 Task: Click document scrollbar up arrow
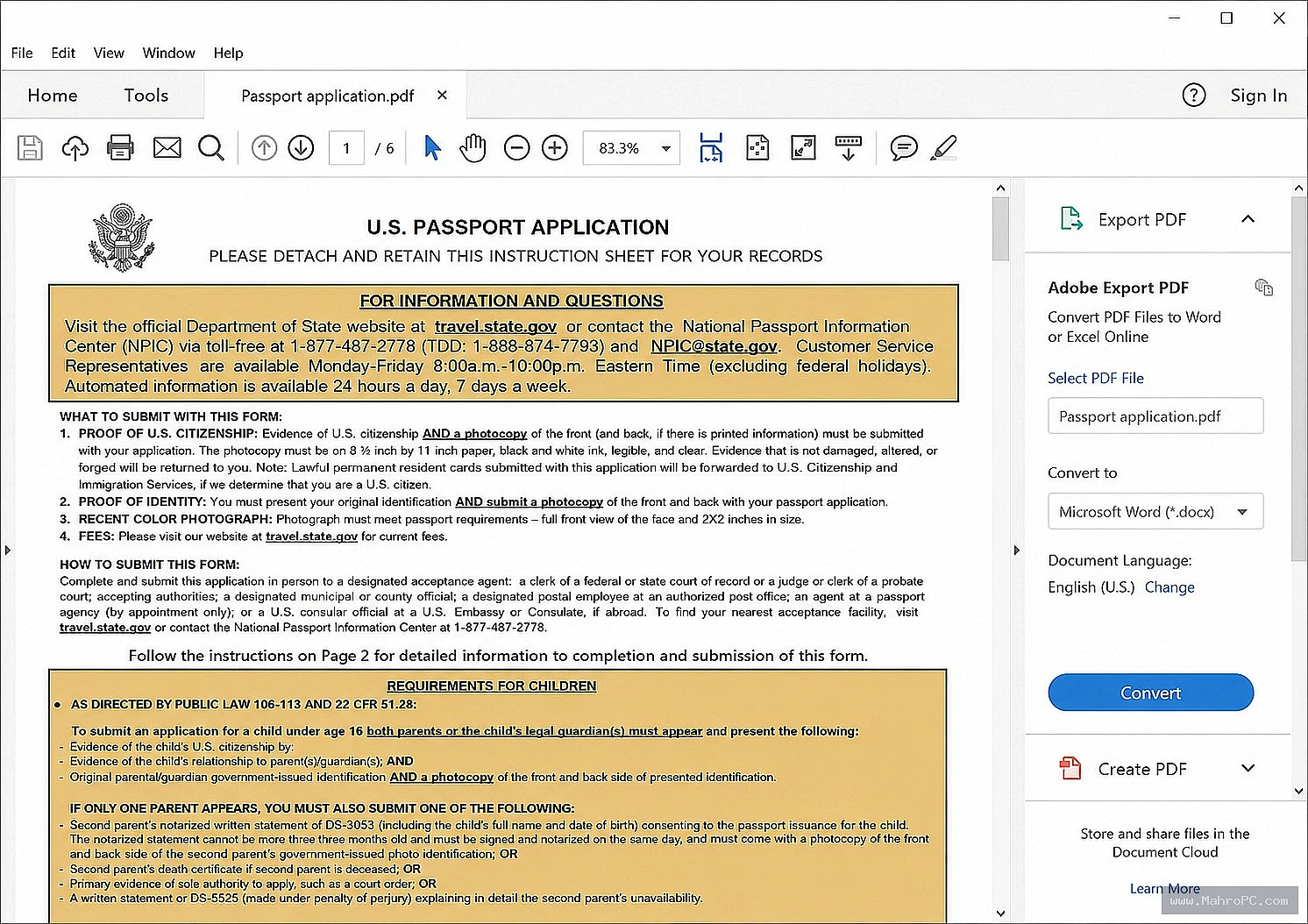(x=1000, y=188)
